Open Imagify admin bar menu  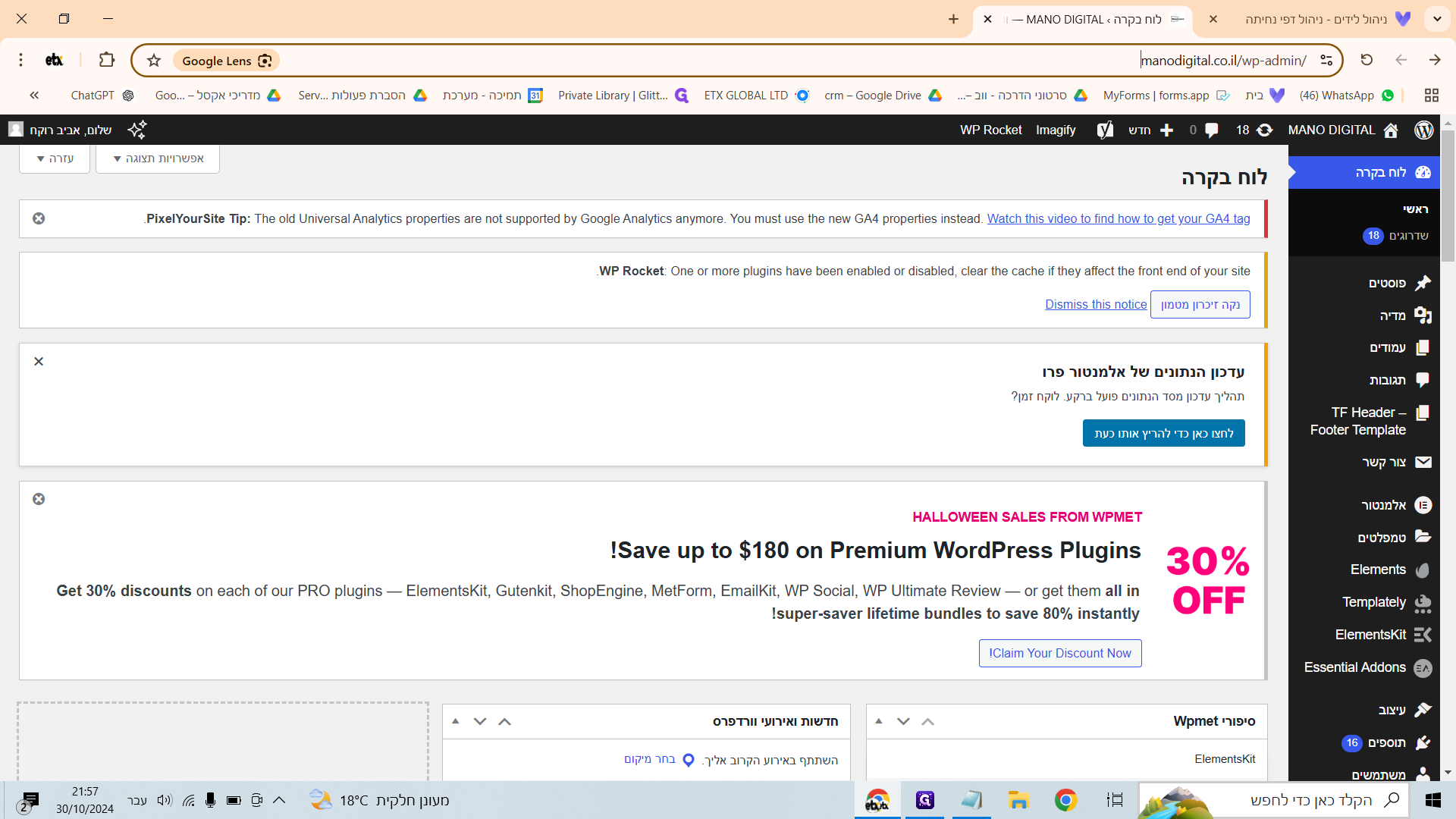pos(1056,130)
